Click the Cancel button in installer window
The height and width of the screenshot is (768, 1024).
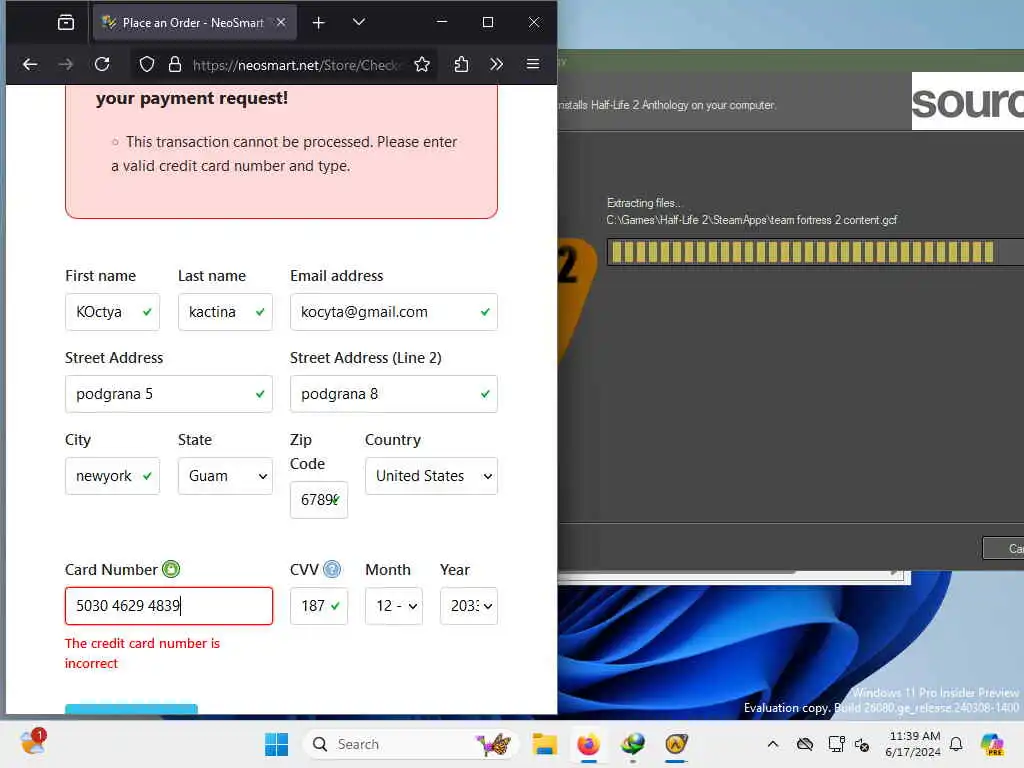[x=1004, y=548]
